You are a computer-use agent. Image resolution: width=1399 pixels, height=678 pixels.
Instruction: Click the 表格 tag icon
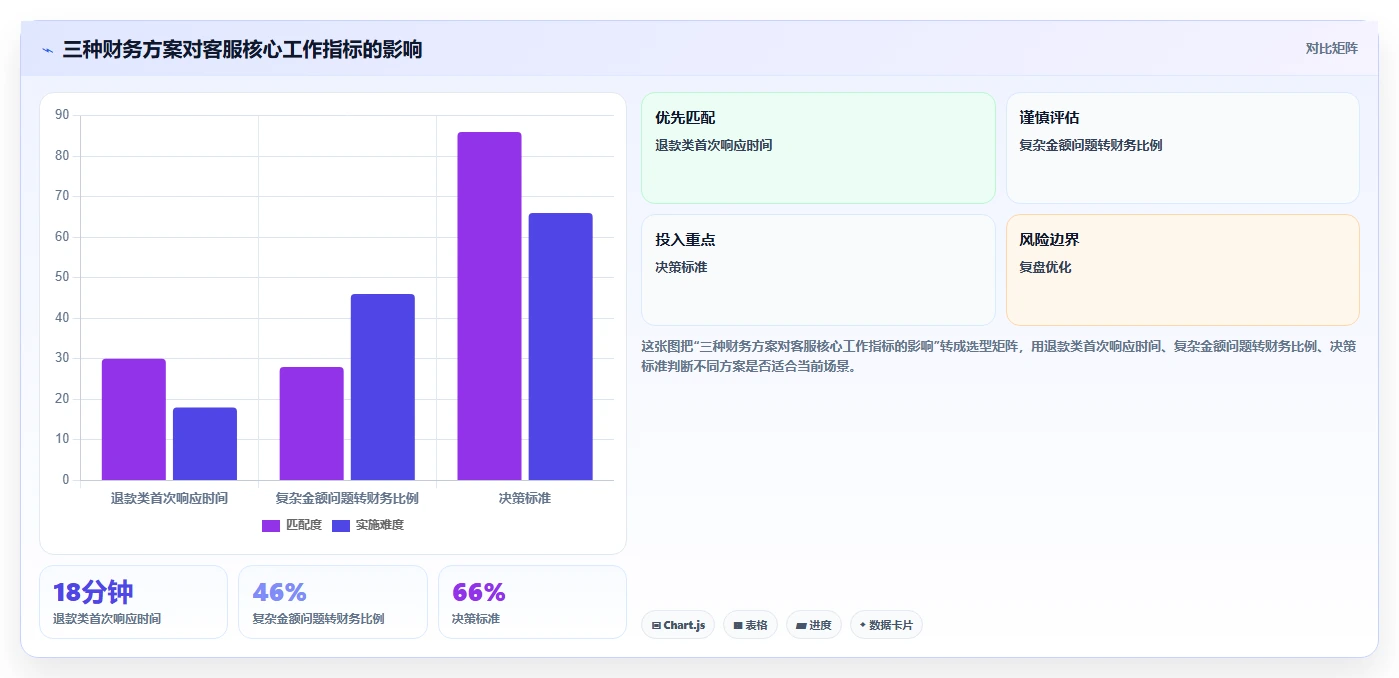tap(738, 626)
